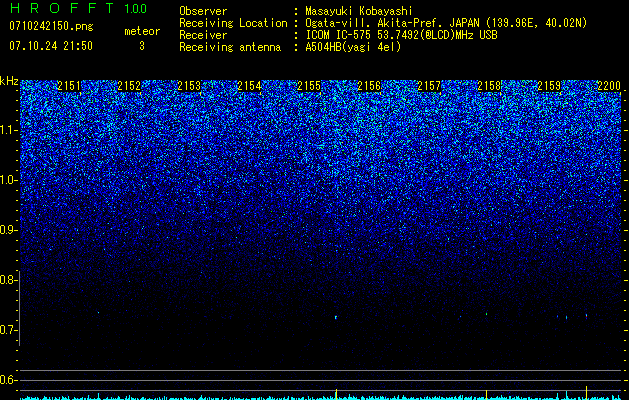Click the 0.9 kHz axis label
Viewport: 629px width, 400px height.
7,230
